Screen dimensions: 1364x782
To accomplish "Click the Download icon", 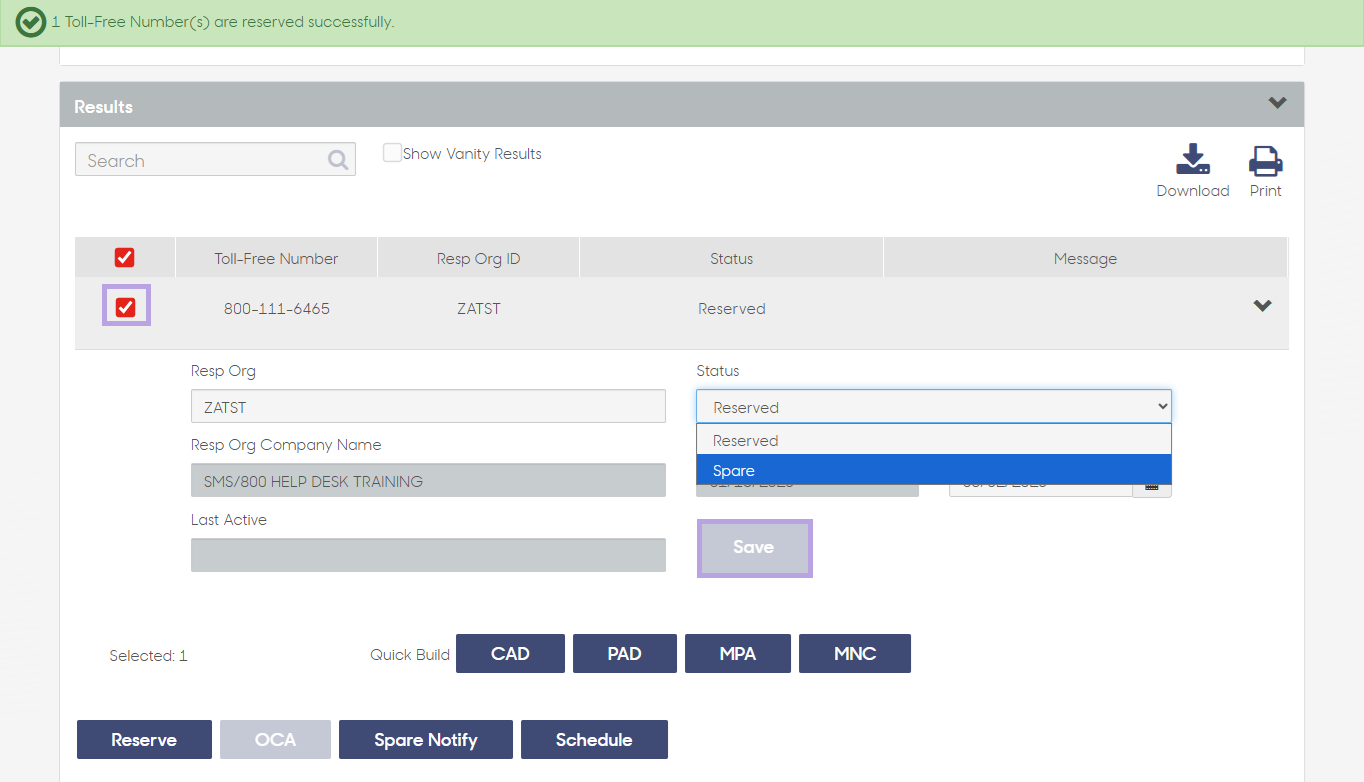I will click(1193, 160).
